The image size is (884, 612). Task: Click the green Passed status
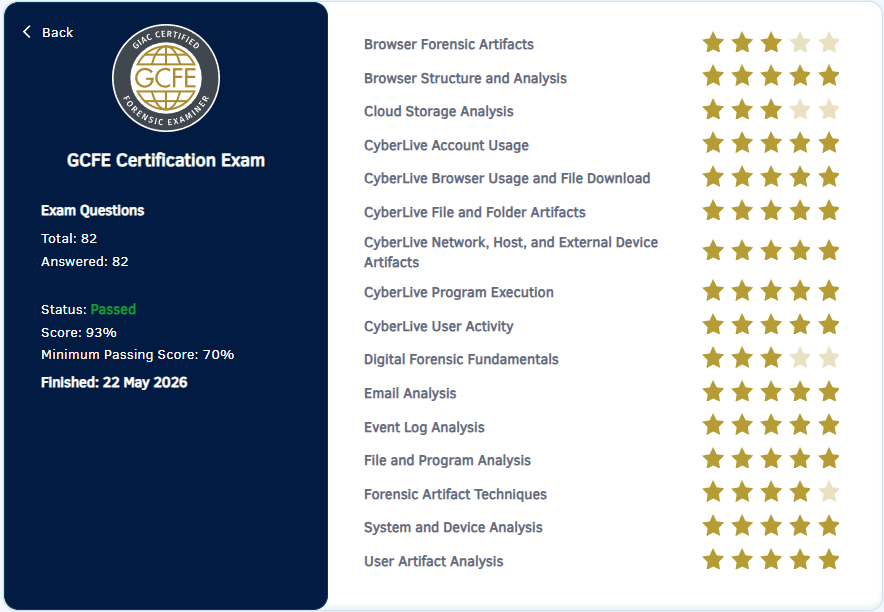tap(113, 309)
